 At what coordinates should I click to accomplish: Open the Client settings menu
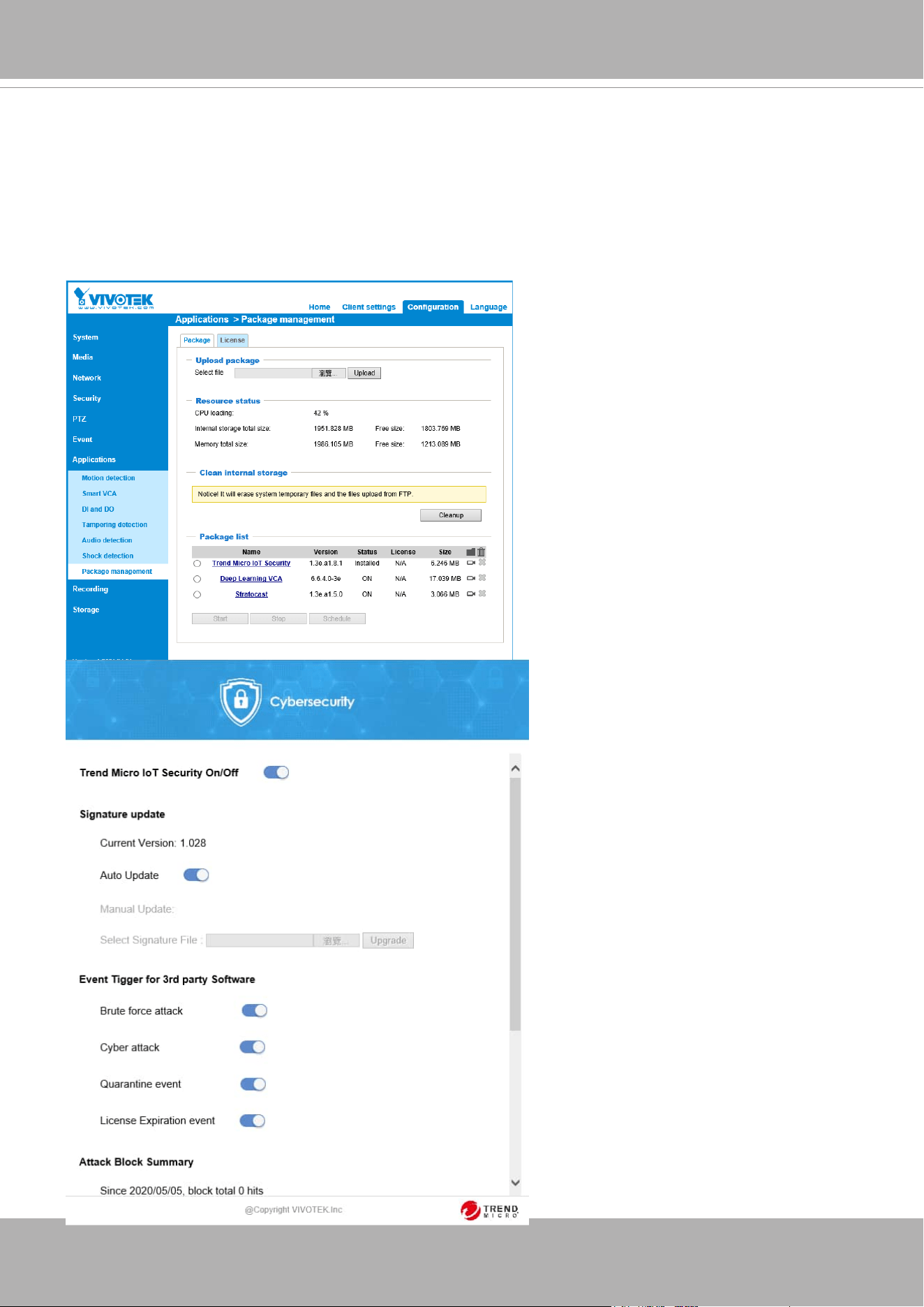tap(368, 307)
